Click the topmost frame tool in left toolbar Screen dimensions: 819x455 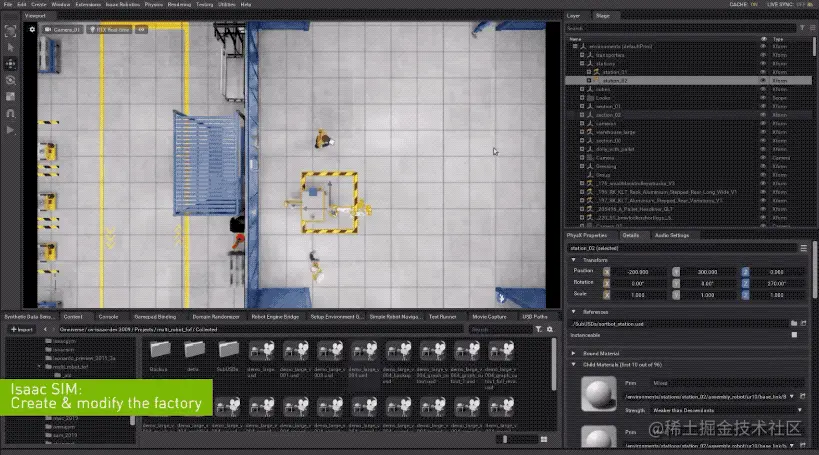click(10, 31)
